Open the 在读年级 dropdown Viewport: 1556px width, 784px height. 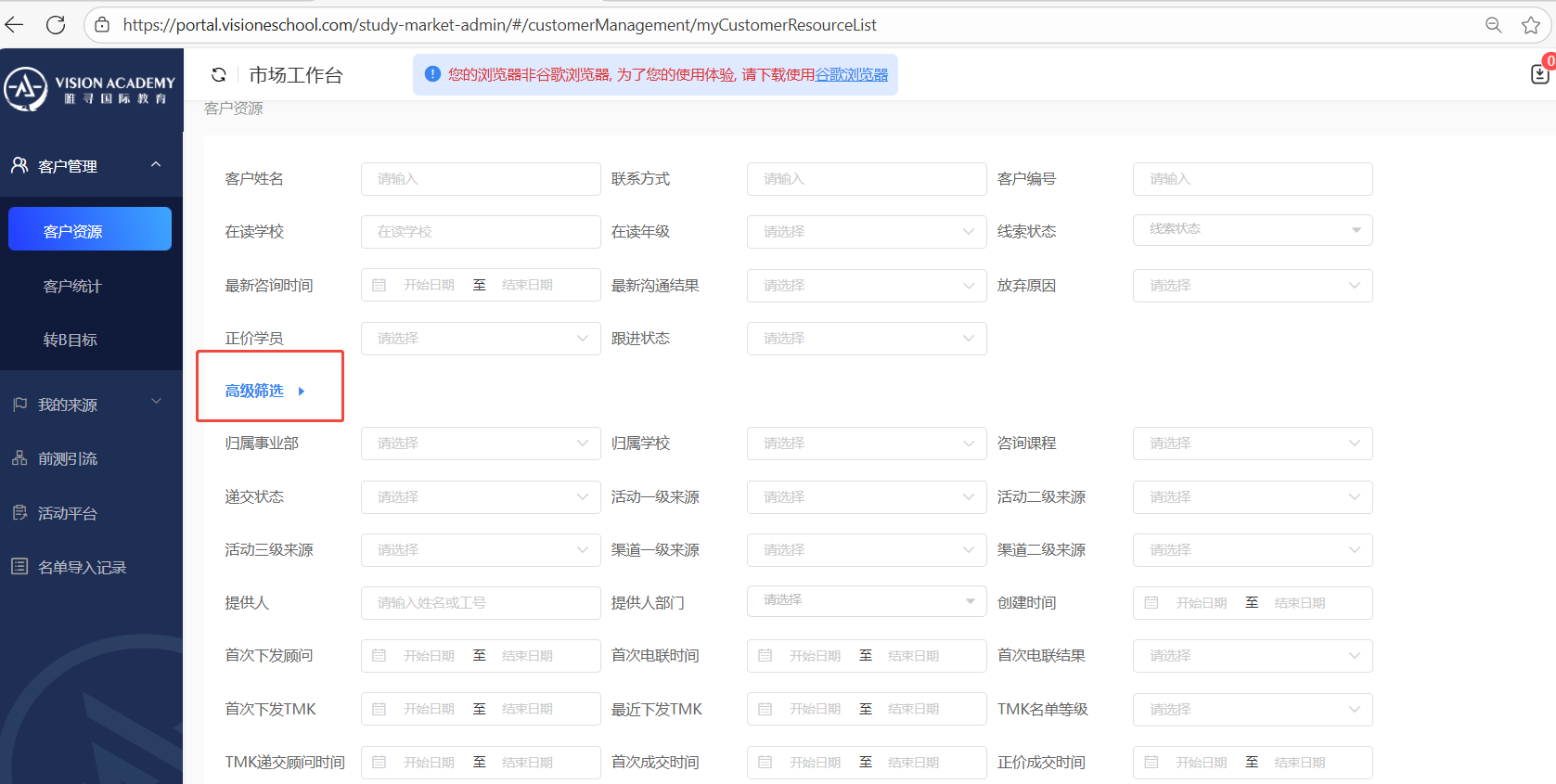pyautogui.click(x=866, y=232)
